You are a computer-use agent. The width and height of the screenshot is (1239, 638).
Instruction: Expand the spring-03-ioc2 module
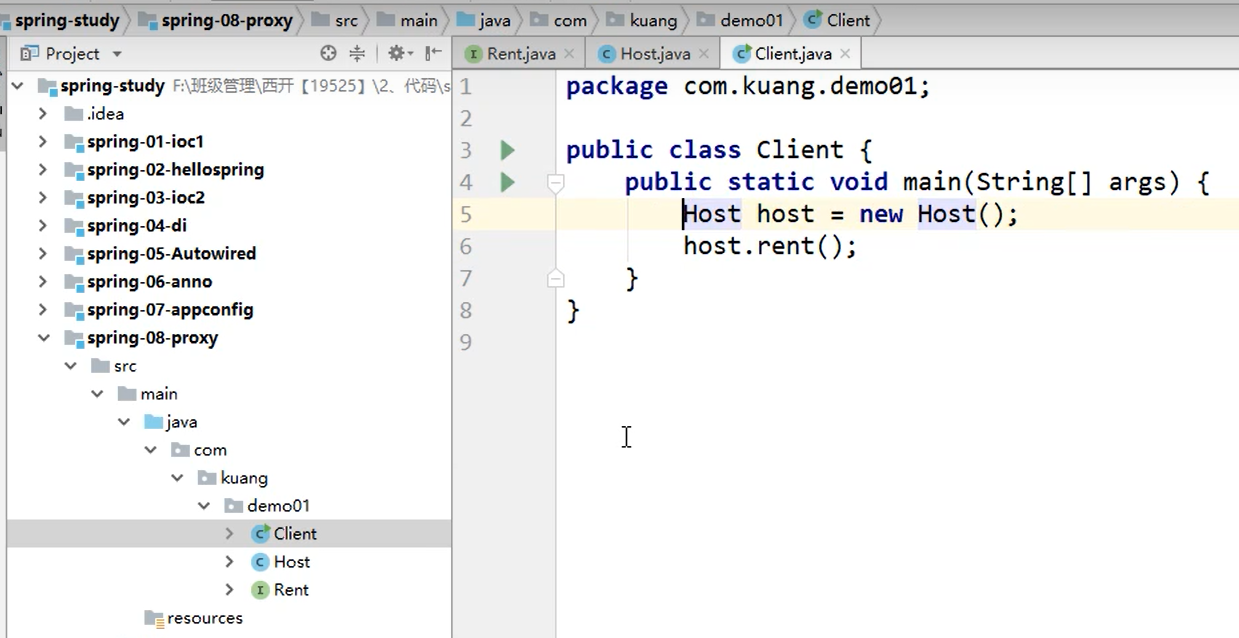[x=43, y=198]
